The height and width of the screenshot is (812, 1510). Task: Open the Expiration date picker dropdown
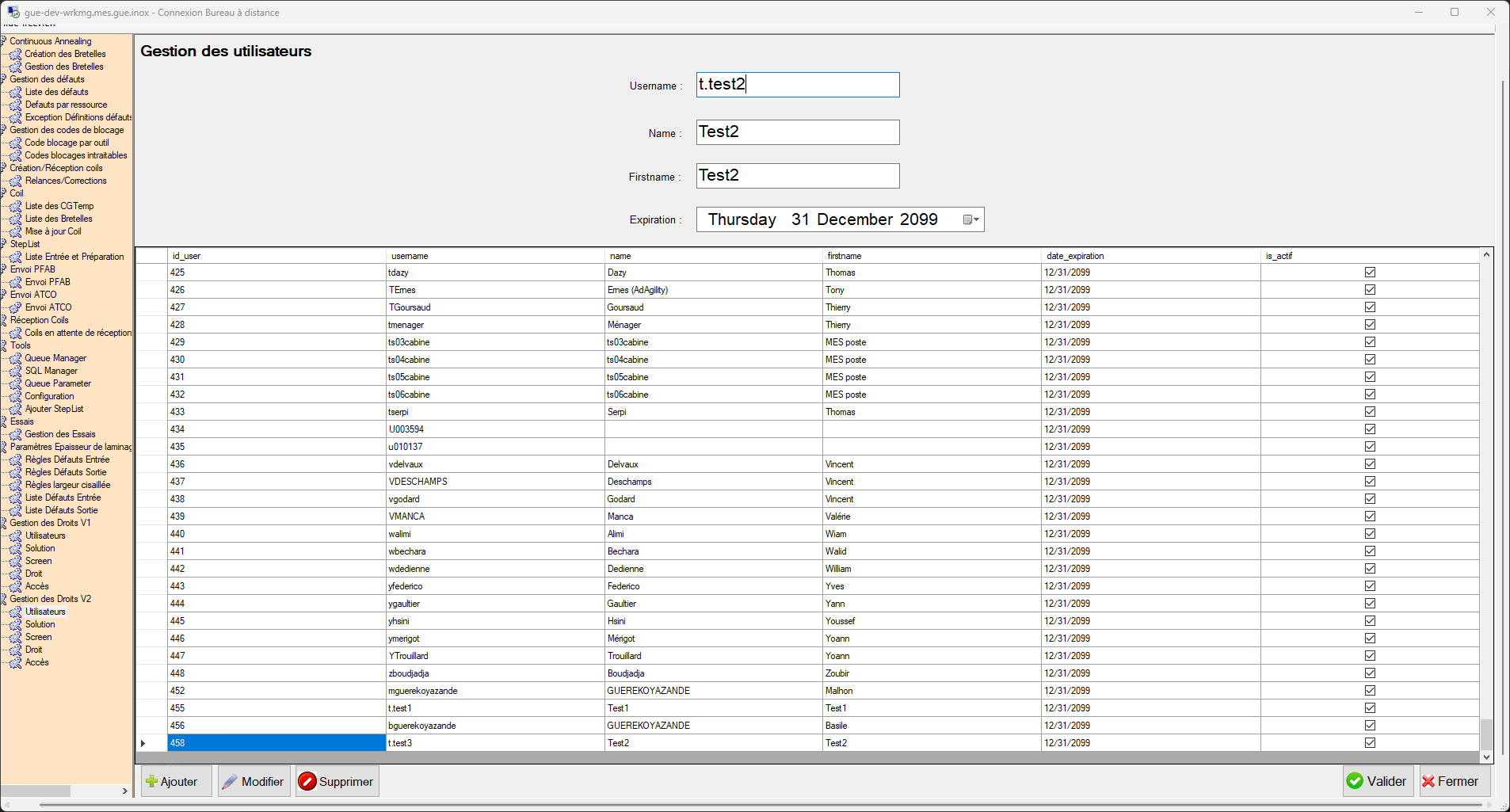click(x=970, y=219)
